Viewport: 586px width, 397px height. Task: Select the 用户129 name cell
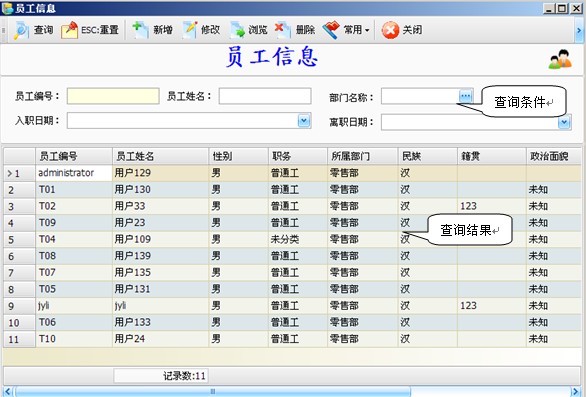point(160,173)
